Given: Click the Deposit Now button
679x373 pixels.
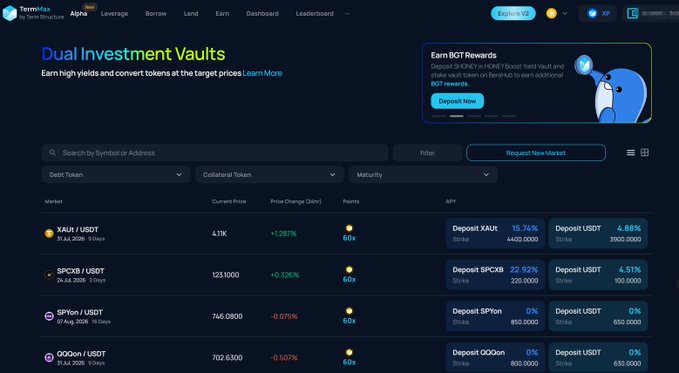Looking at the screenshot, I should click(x=457, y=101).
